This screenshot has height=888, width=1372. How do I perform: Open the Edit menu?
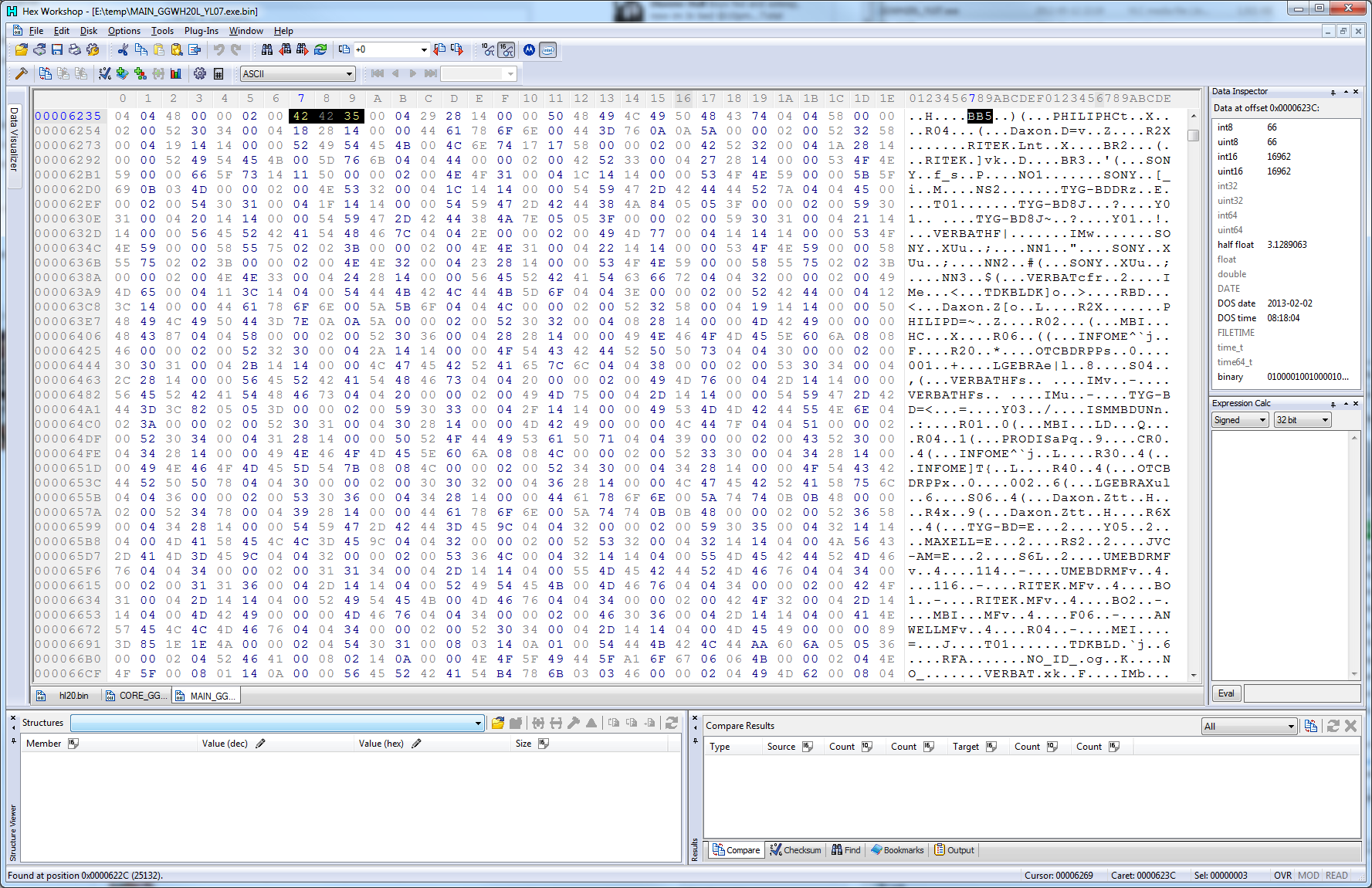coord(62,31)
